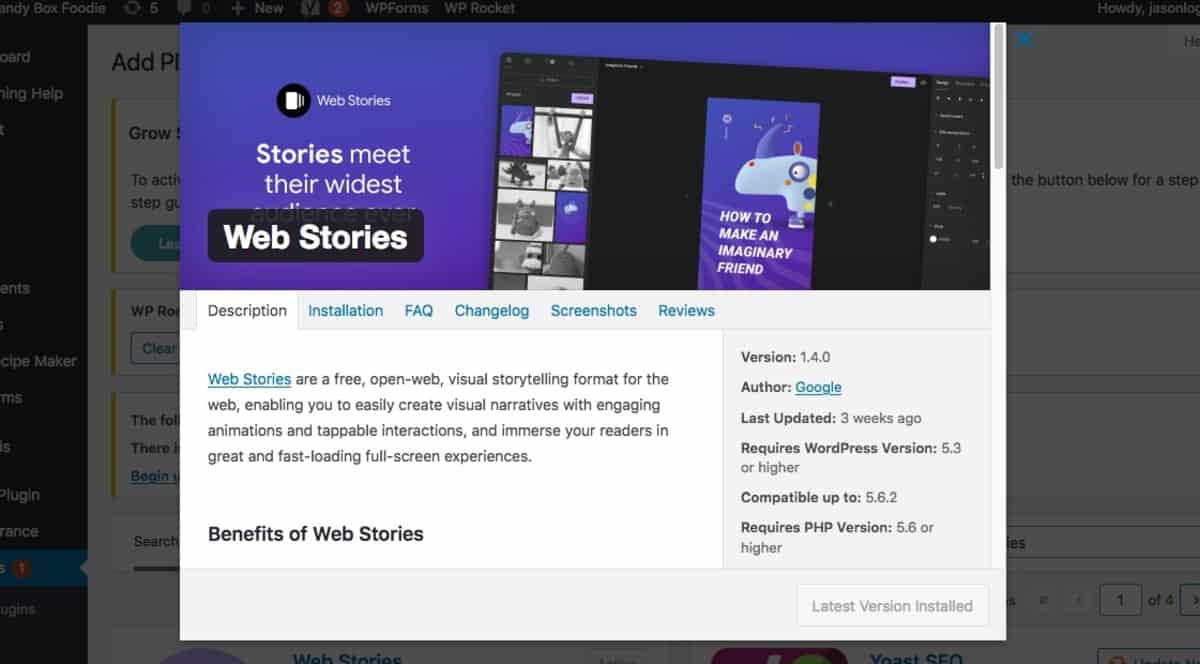Follow the Web Stories link in description
Screen dimensions: 1200x664
click(x=249, y=379)
